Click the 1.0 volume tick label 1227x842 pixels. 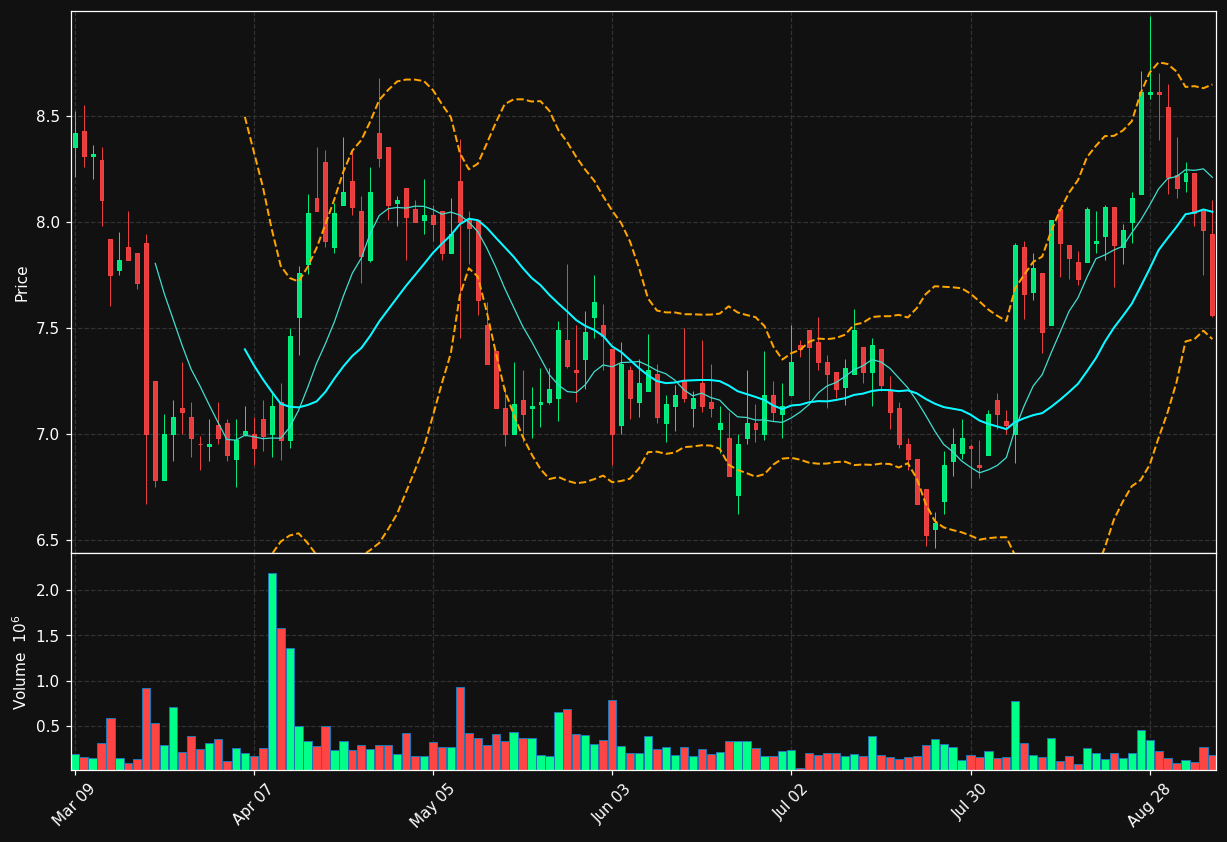click(x=50, y=681)
